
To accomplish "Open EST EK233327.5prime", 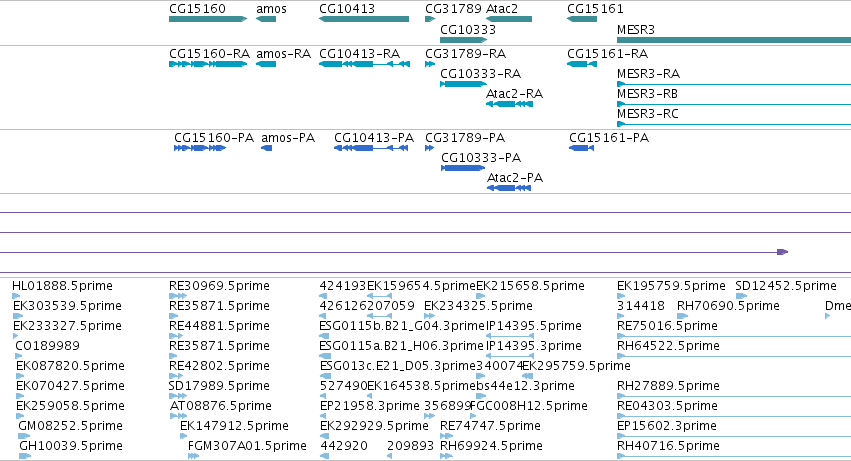I will tap(67, 326).
